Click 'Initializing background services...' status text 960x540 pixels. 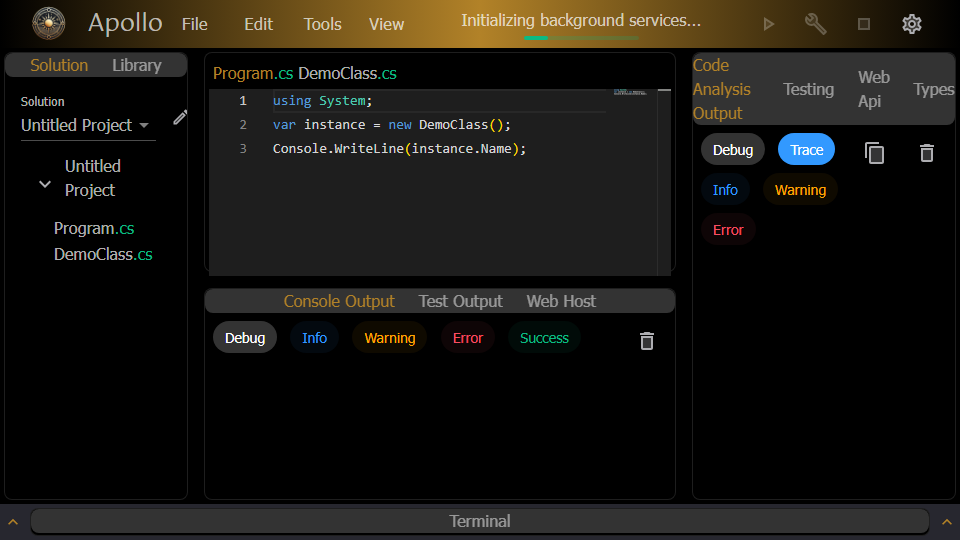tap(581, 20)
